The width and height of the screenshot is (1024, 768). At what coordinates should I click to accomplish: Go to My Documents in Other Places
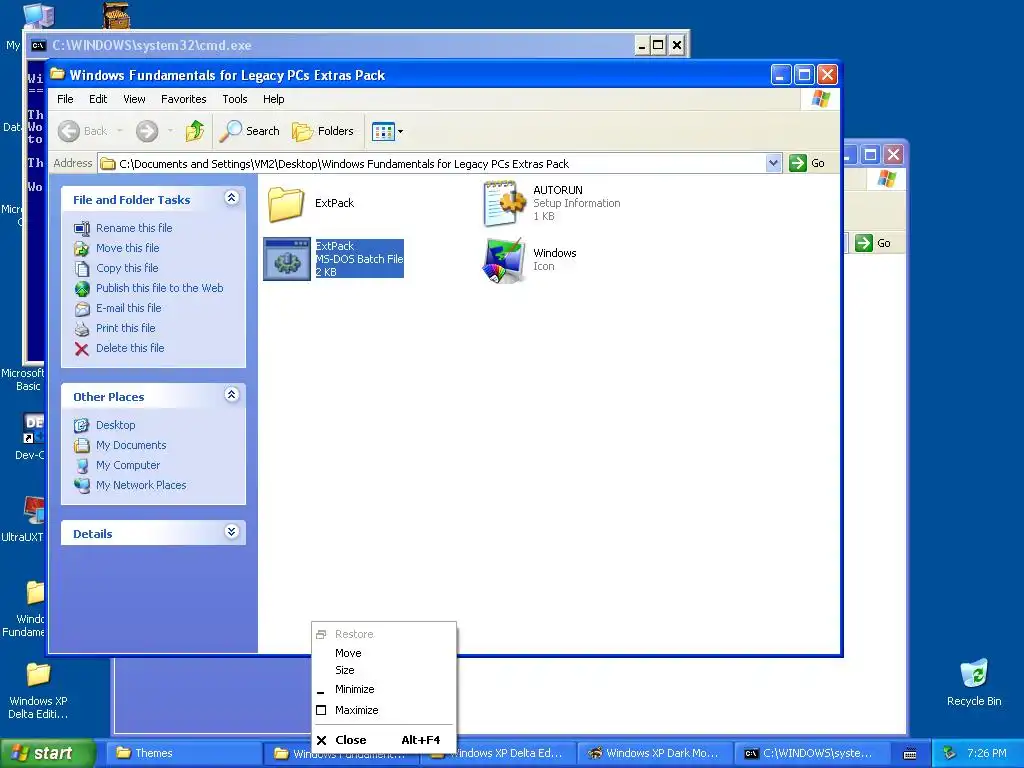131,445
